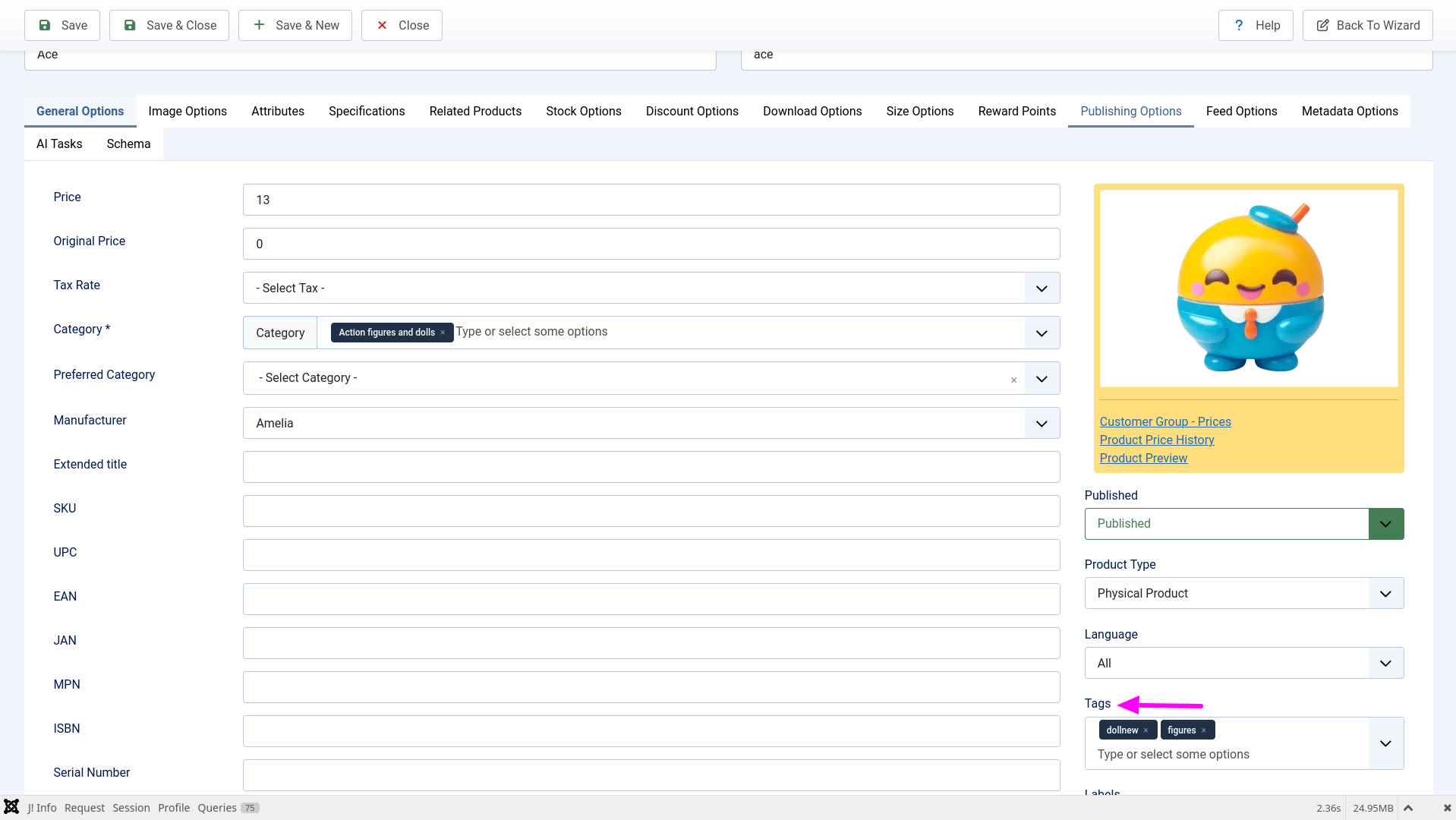Click the Joomla logo in debug bar
The height and width of the screenshot is (820, 1456).
[11, 807]
